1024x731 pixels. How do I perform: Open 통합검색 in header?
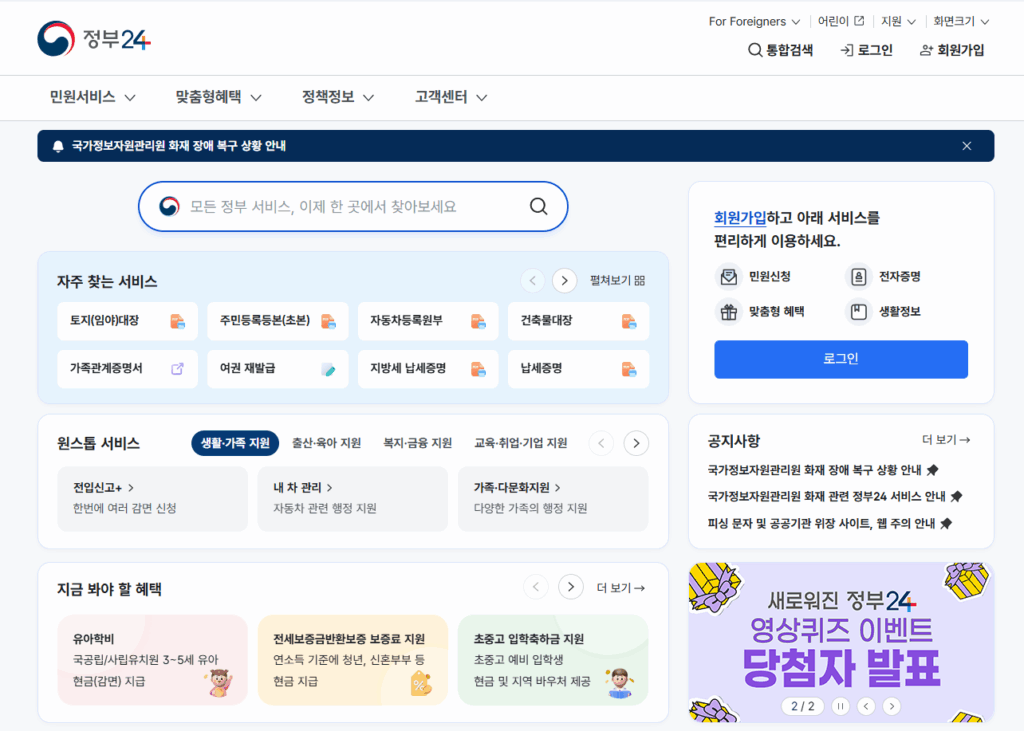coord(780,50)
